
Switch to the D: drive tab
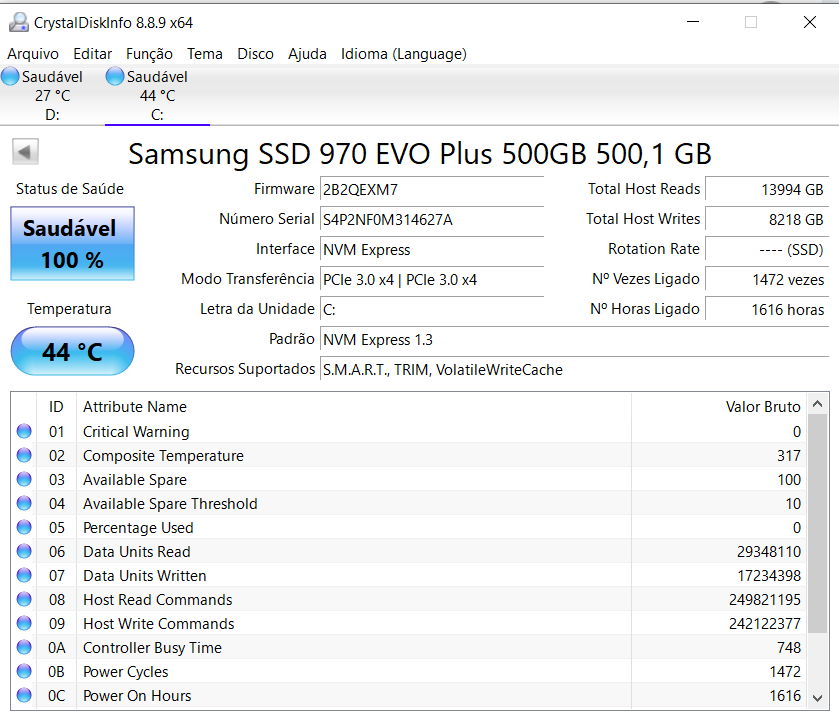[52, 96]
